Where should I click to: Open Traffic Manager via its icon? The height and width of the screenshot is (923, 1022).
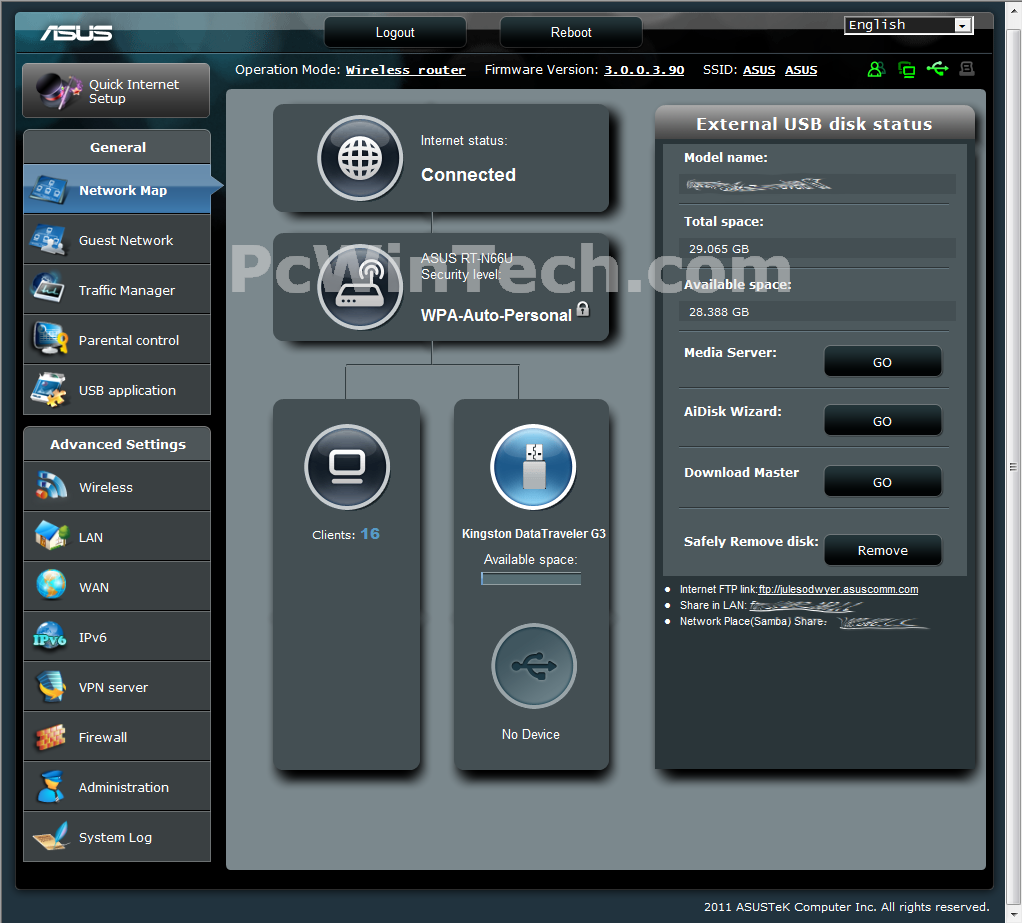click(x=48, y=289)
